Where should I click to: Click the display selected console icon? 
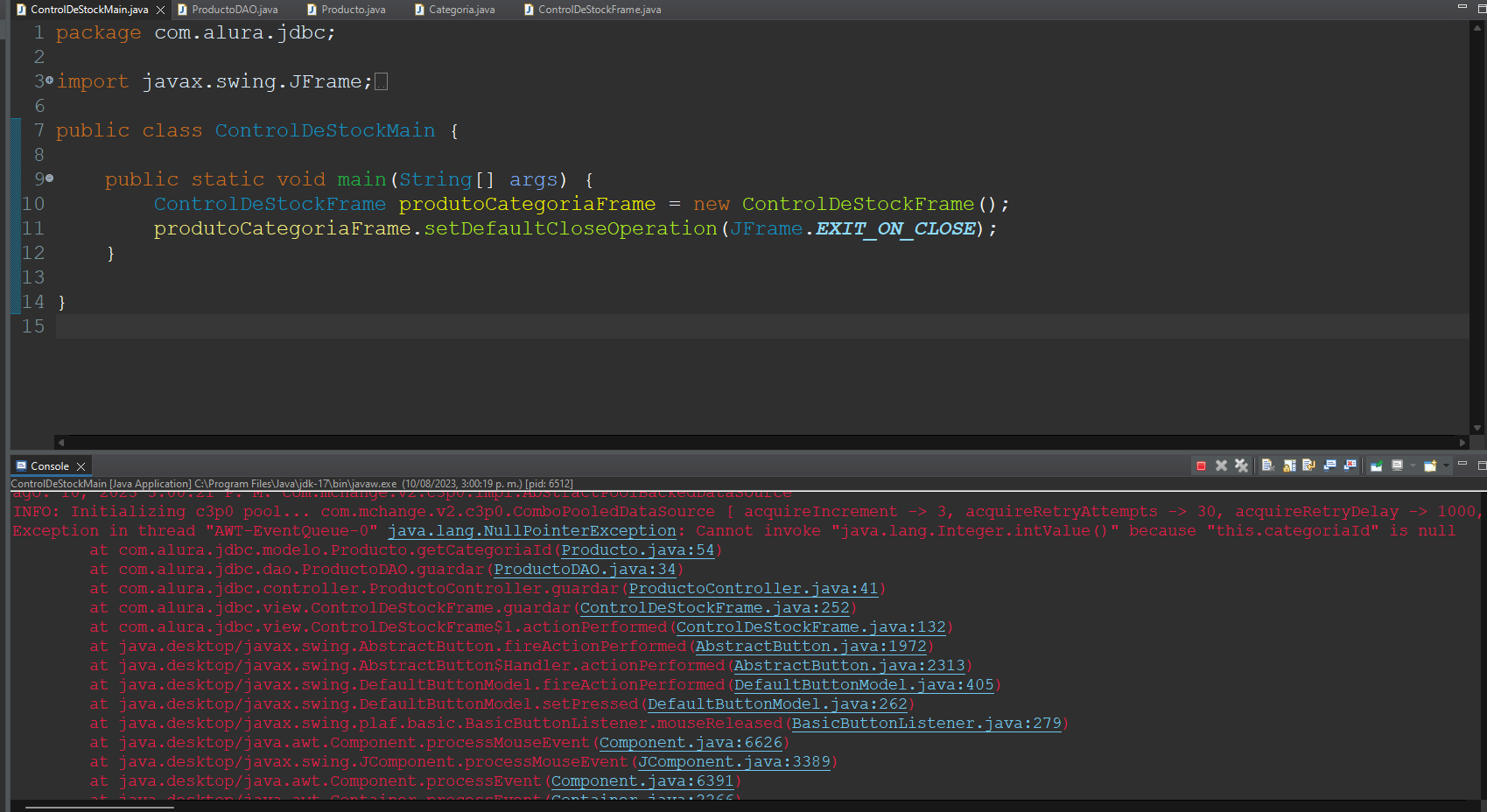(x=1398, y=465)
